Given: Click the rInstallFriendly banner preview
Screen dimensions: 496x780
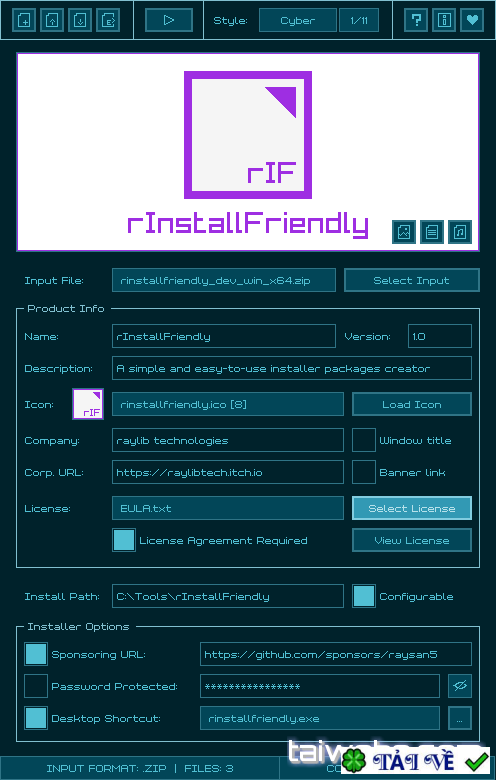Looking at the screenshot, I should [x=248, y=152].
